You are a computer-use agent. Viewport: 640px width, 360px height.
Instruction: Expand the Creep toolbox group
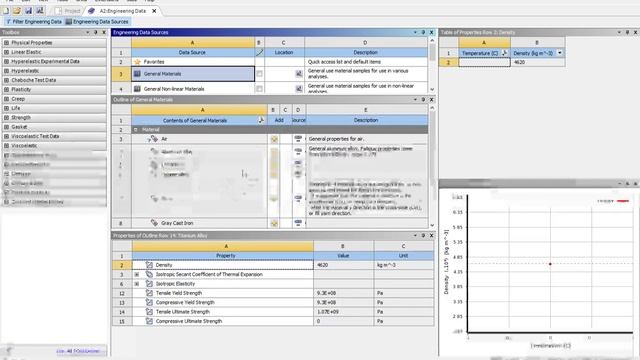[7, 99]
